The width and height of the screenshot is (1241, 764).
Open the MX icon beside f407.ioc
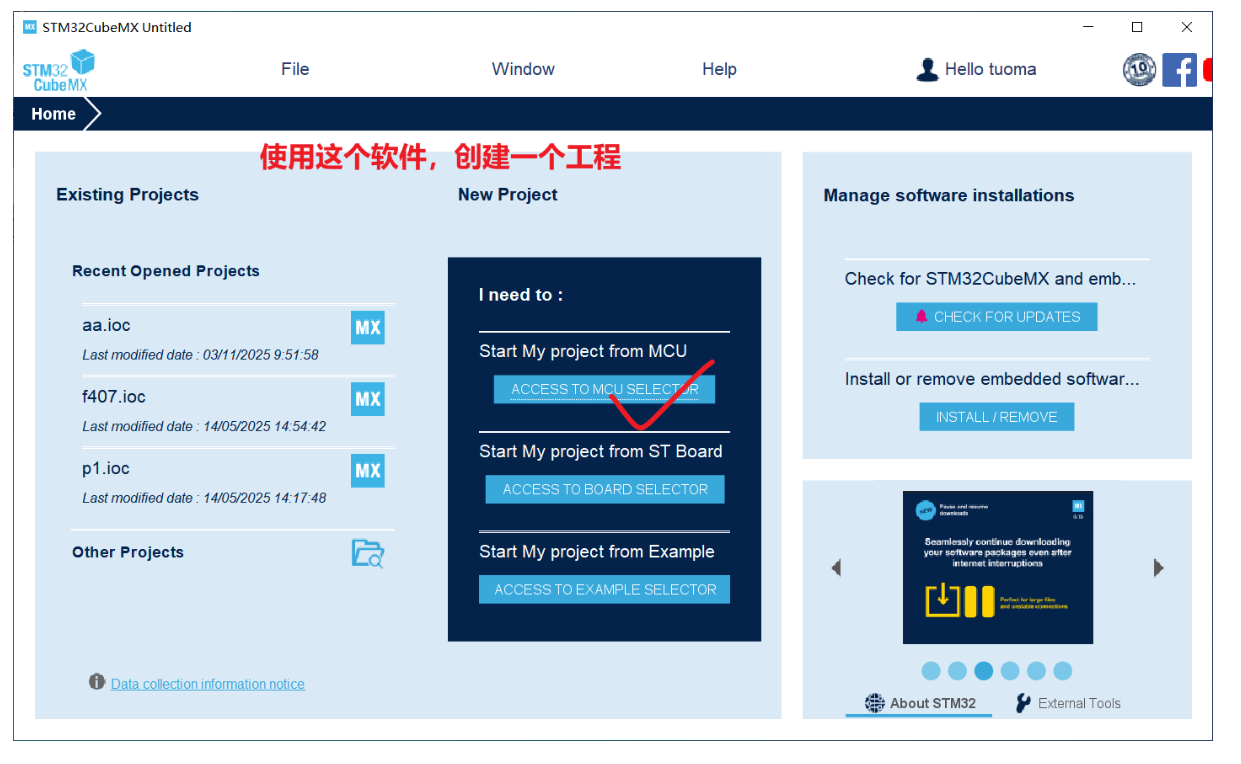(368, 399)
